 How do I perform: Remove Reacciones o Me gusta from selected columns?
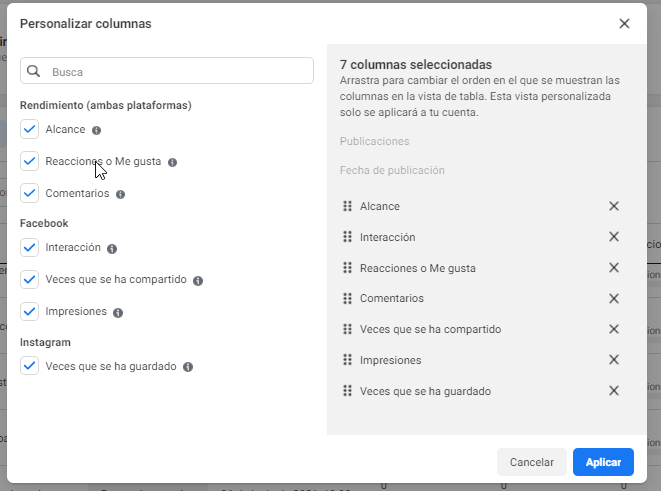click(x=614, y=268)
